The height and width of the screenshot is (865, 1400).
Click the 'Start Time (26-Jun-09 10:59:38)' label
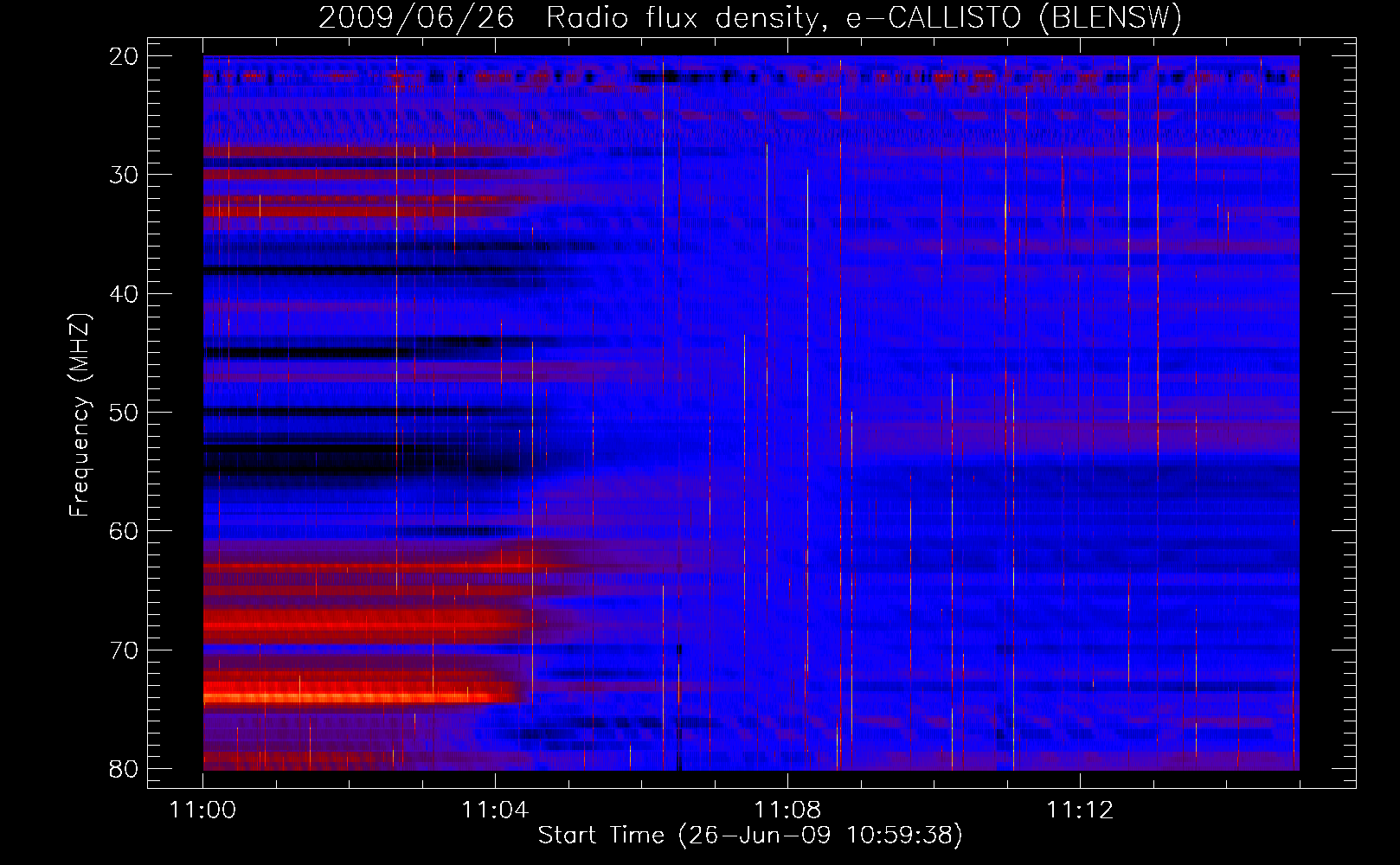[x=750, y=836]
